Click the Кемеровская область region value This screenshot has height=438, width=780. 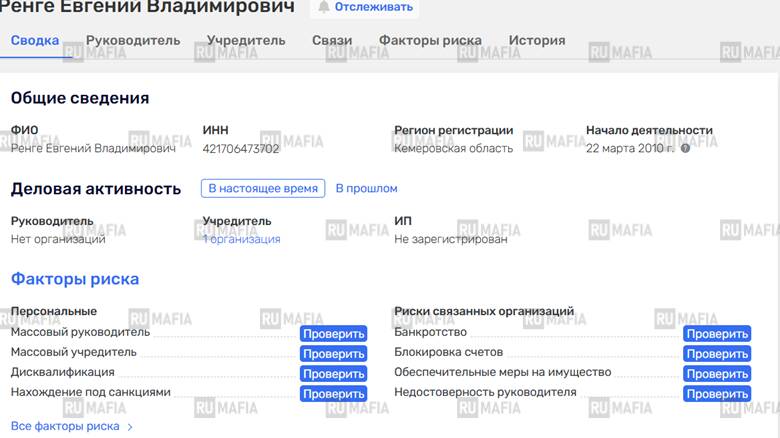(x=453, y=148)
